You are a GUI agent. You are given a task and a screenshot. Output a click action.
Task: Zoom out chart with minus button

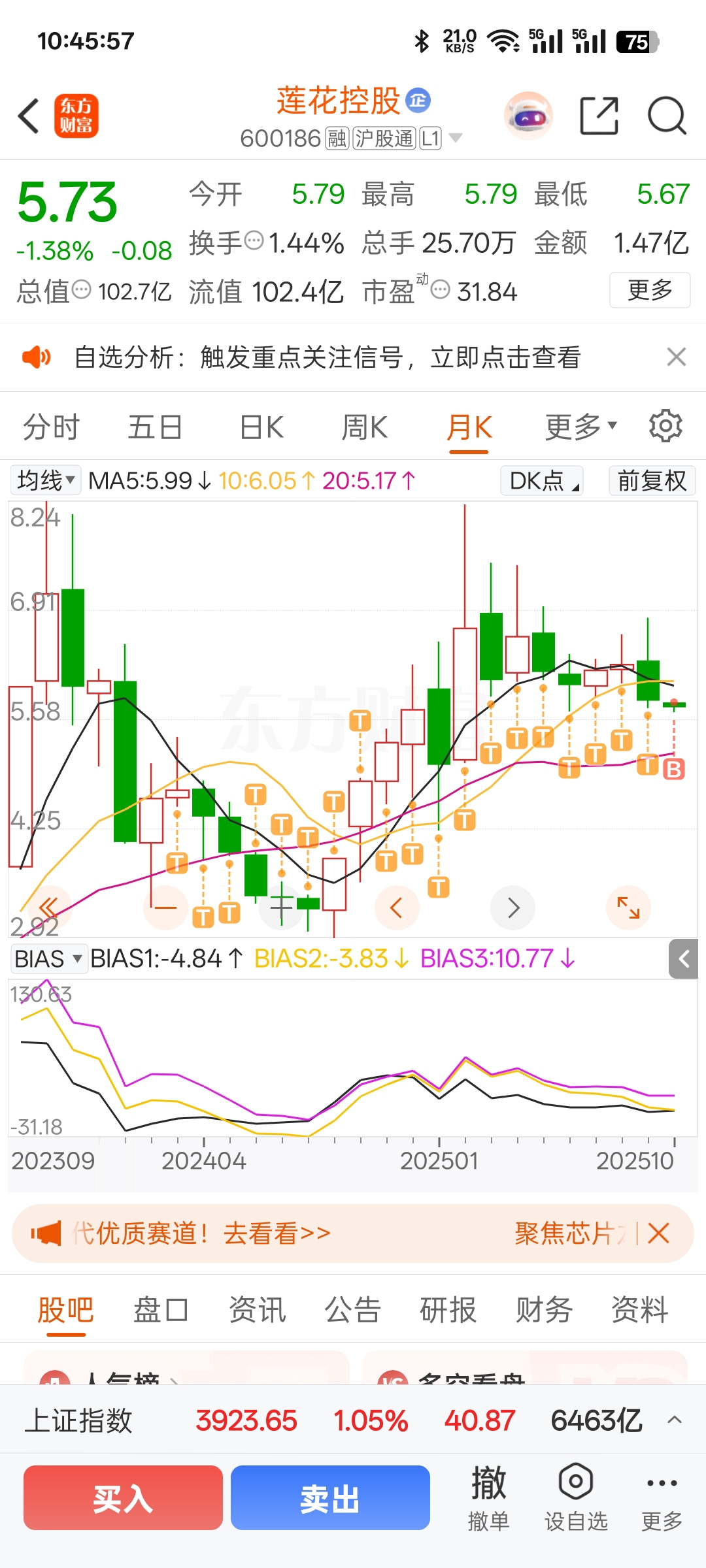165,907
